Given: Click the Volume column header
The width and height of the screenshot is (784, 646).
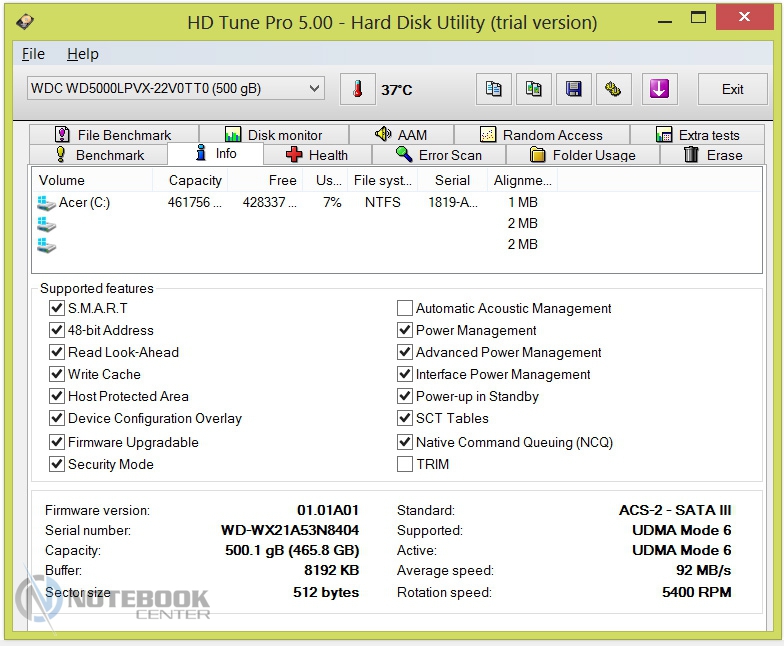Looking at the screenshot, I should [92, 180].
